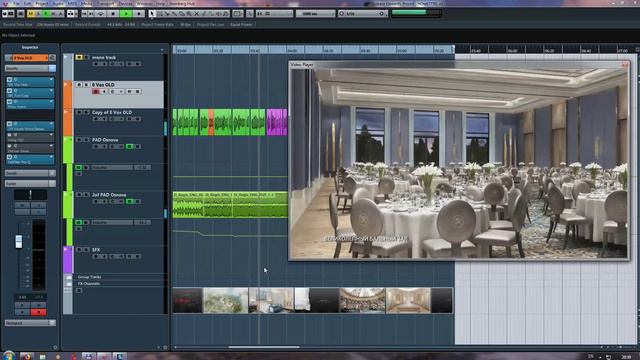Solo the 8 Vox OLD track

tap(86, 84)
